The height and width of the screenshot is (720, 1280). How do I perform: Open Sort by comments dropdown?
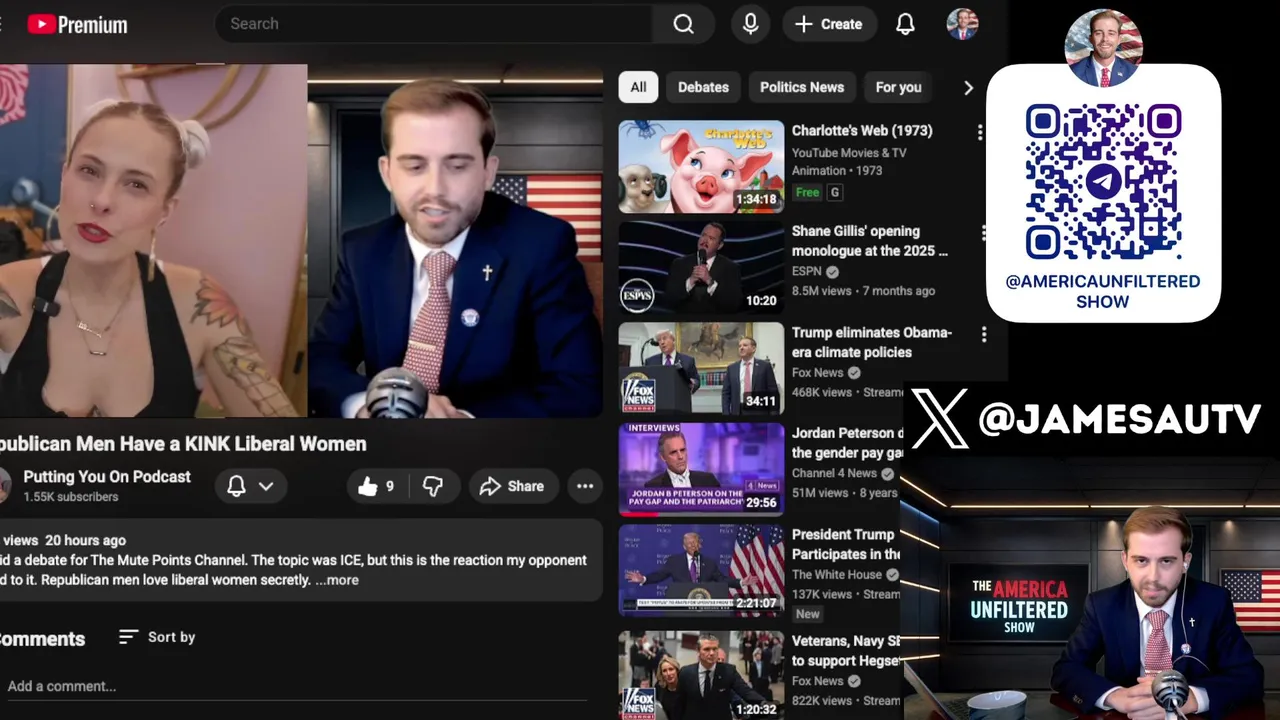point(157,637)
